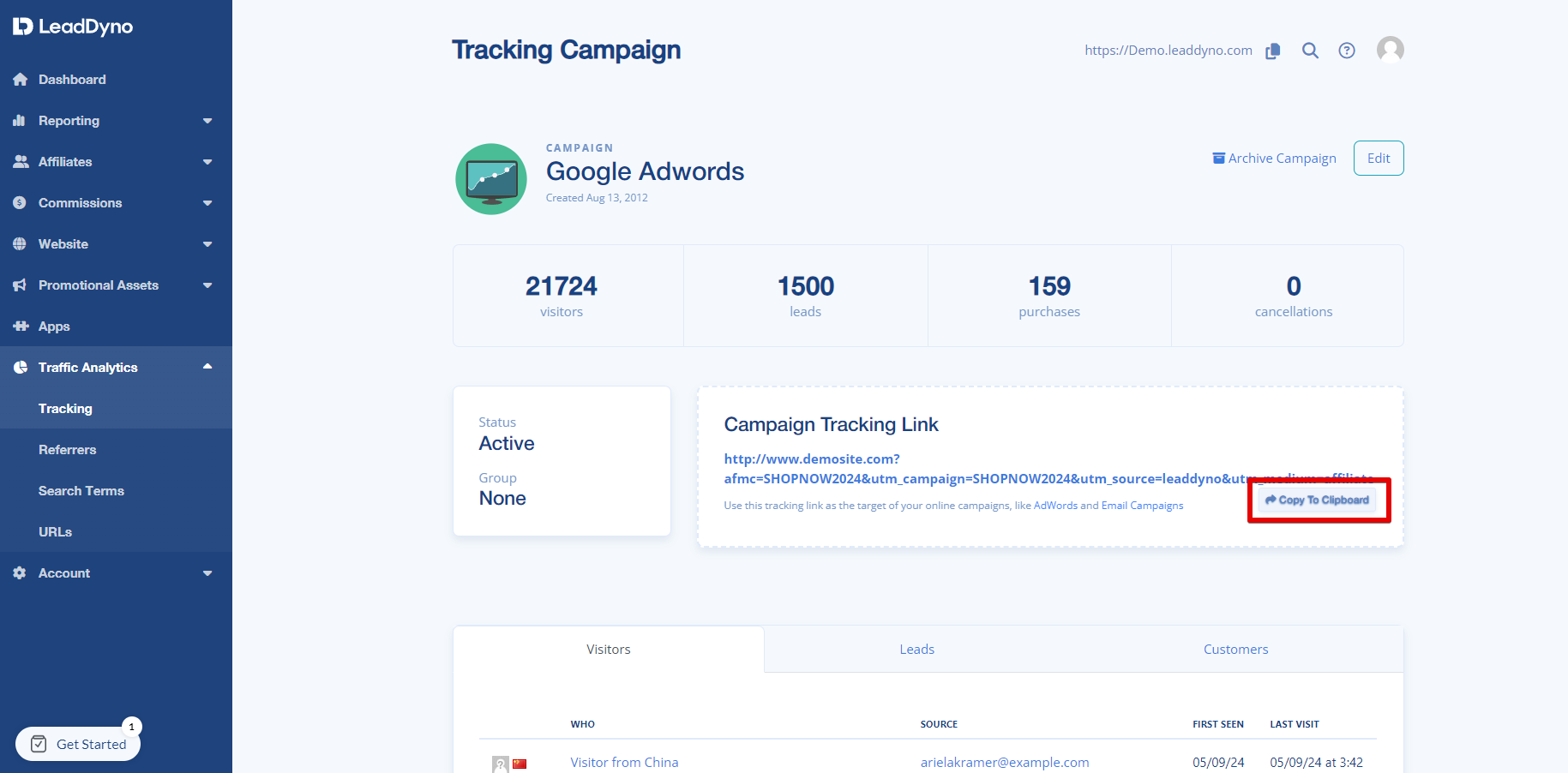Open the Apps menu item
Image resolution: width=1568 pixels, height=773 pixels.
[x=116, y=327]
